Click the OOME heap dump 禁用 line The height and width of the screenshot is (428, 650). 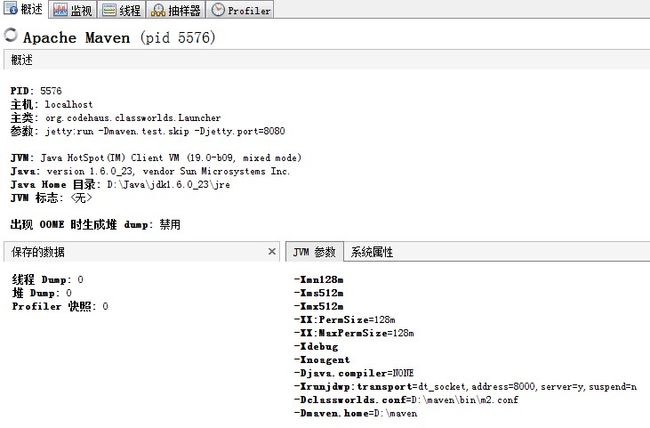[95, 224]
